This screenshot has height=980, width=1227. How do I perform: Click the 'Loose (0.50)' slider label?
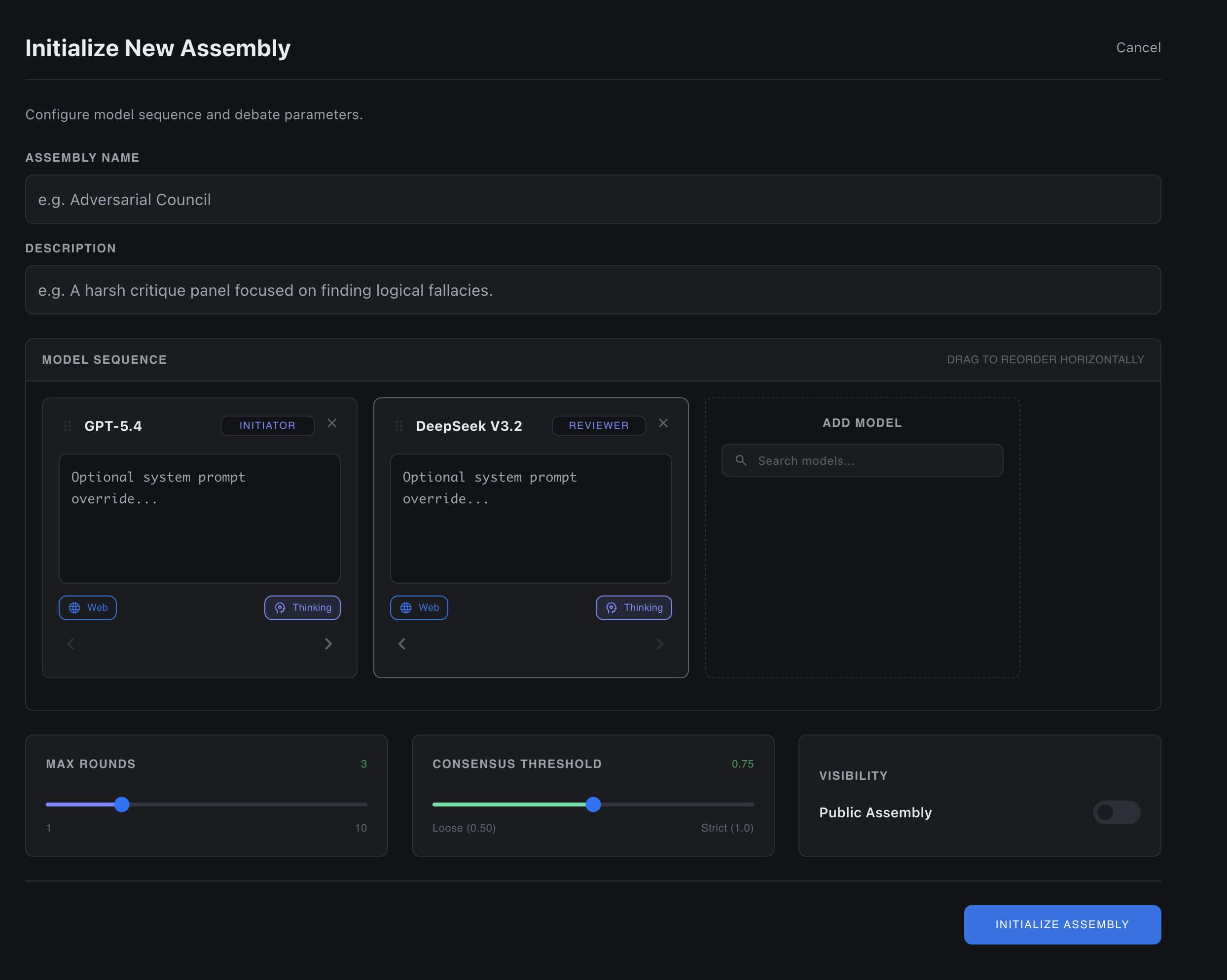pos(464,828)
